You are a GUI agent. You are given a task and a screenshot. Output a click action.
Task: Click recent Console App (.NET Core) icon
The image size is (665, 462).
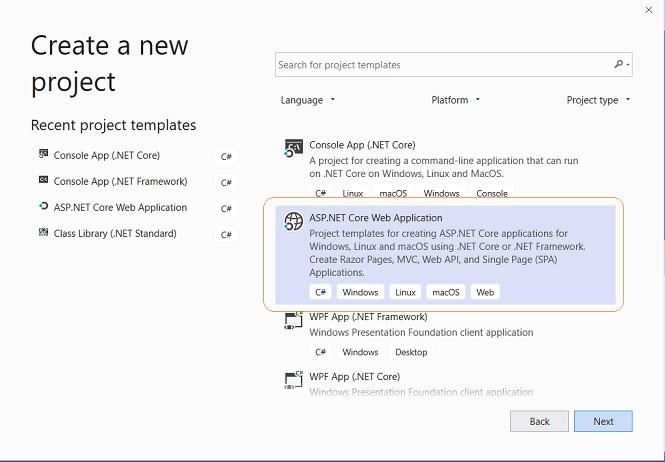pos(43,154)
